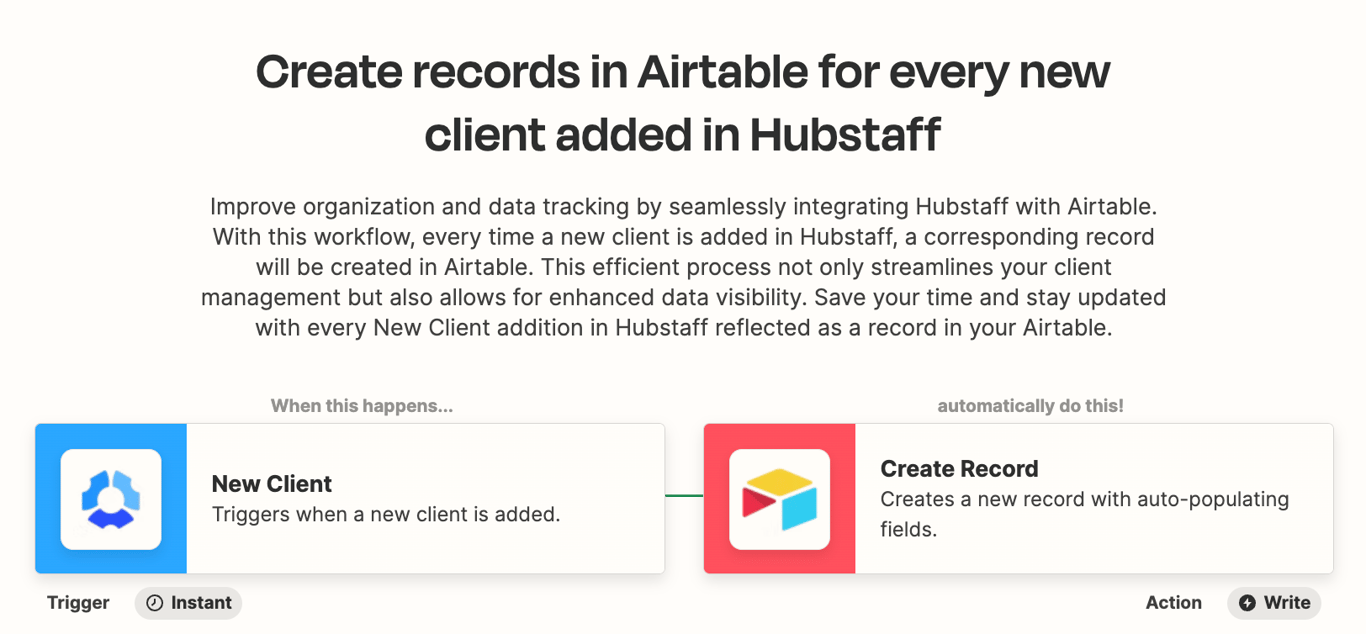Click the Create Record card title text

click(959, 469)
